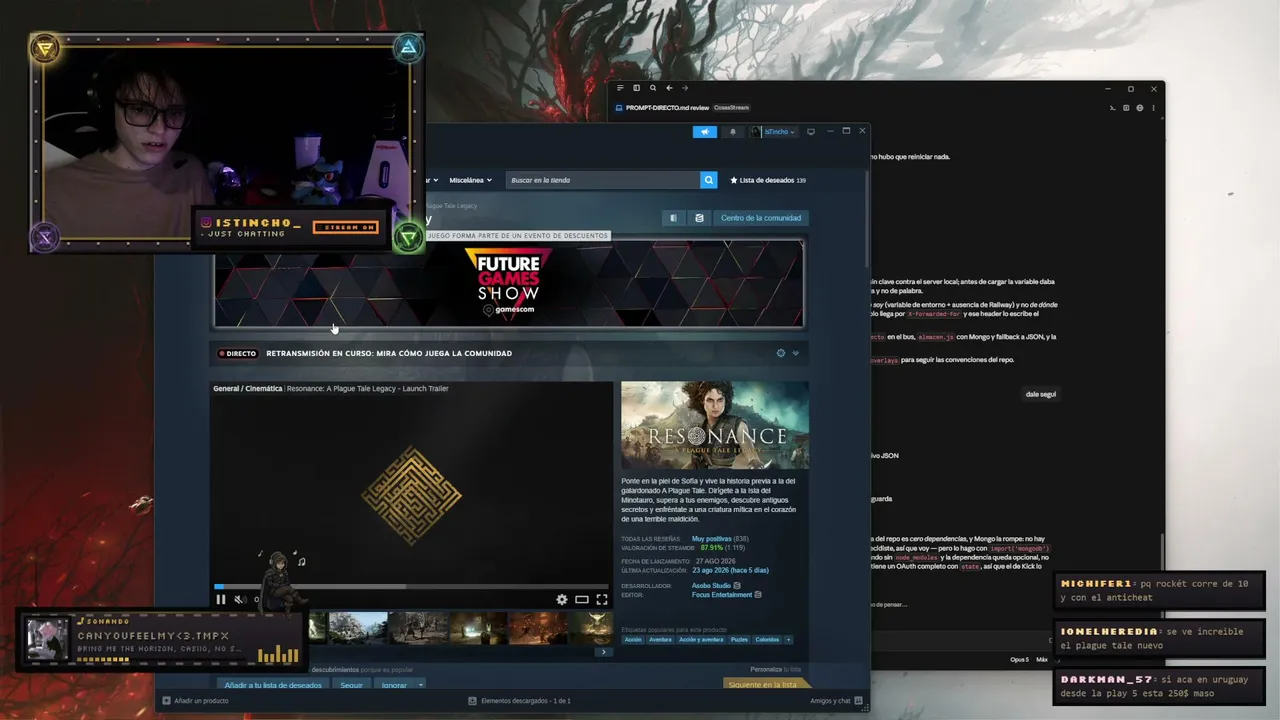Open search in the editor window
This screenshot has height=720, width=1280.
[x=653, y=88]
